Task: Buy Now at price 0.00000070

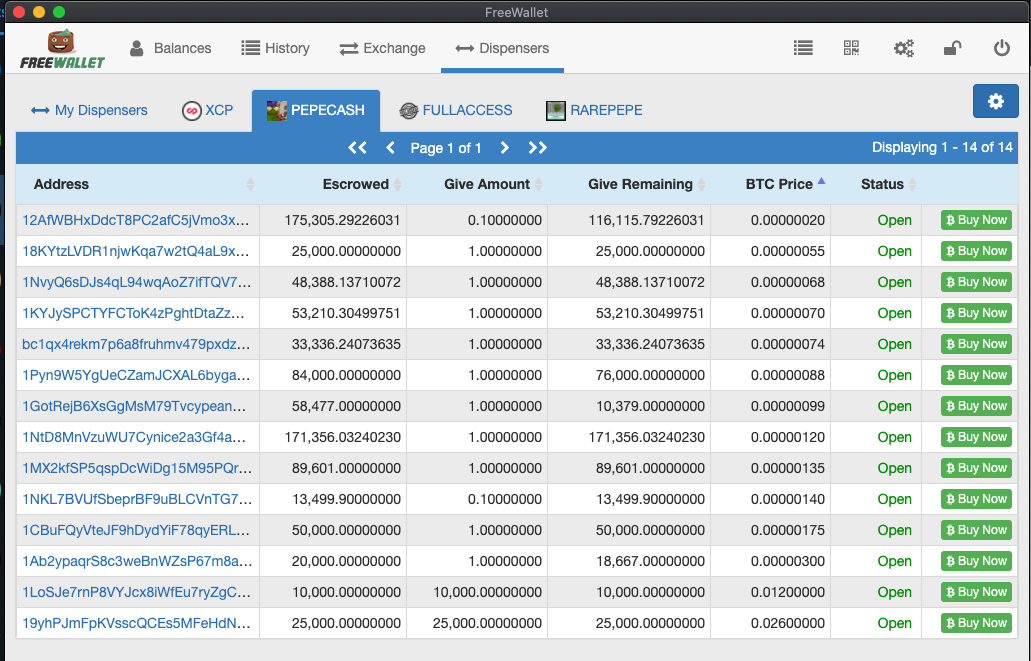Action: point(976,313)
